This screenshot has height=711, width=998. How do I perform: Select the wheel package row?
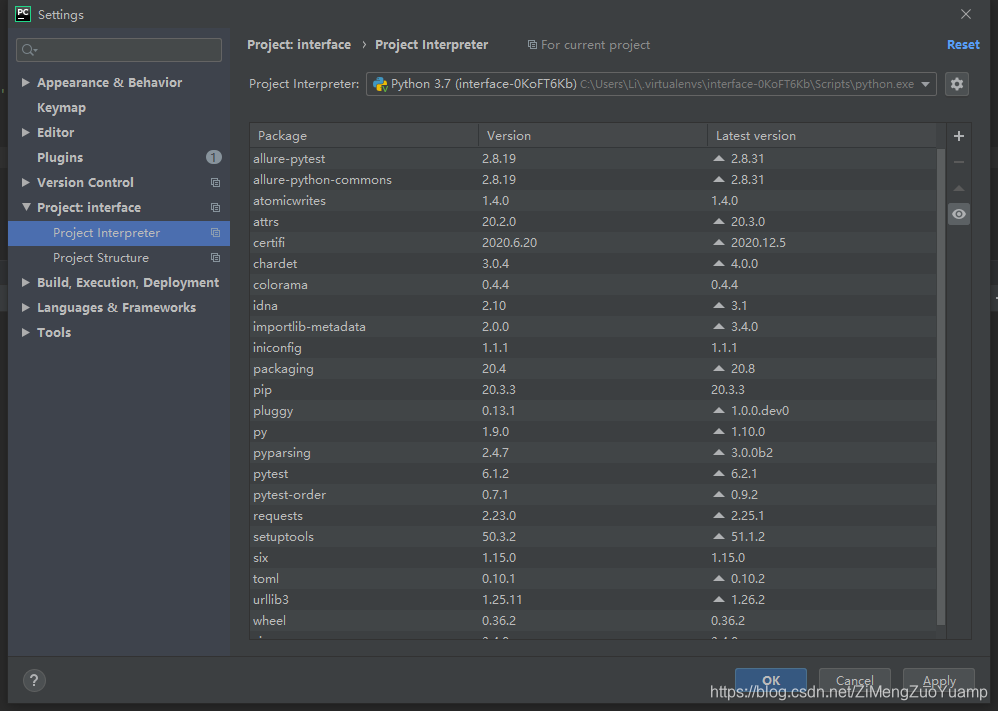tap(593, 621)
